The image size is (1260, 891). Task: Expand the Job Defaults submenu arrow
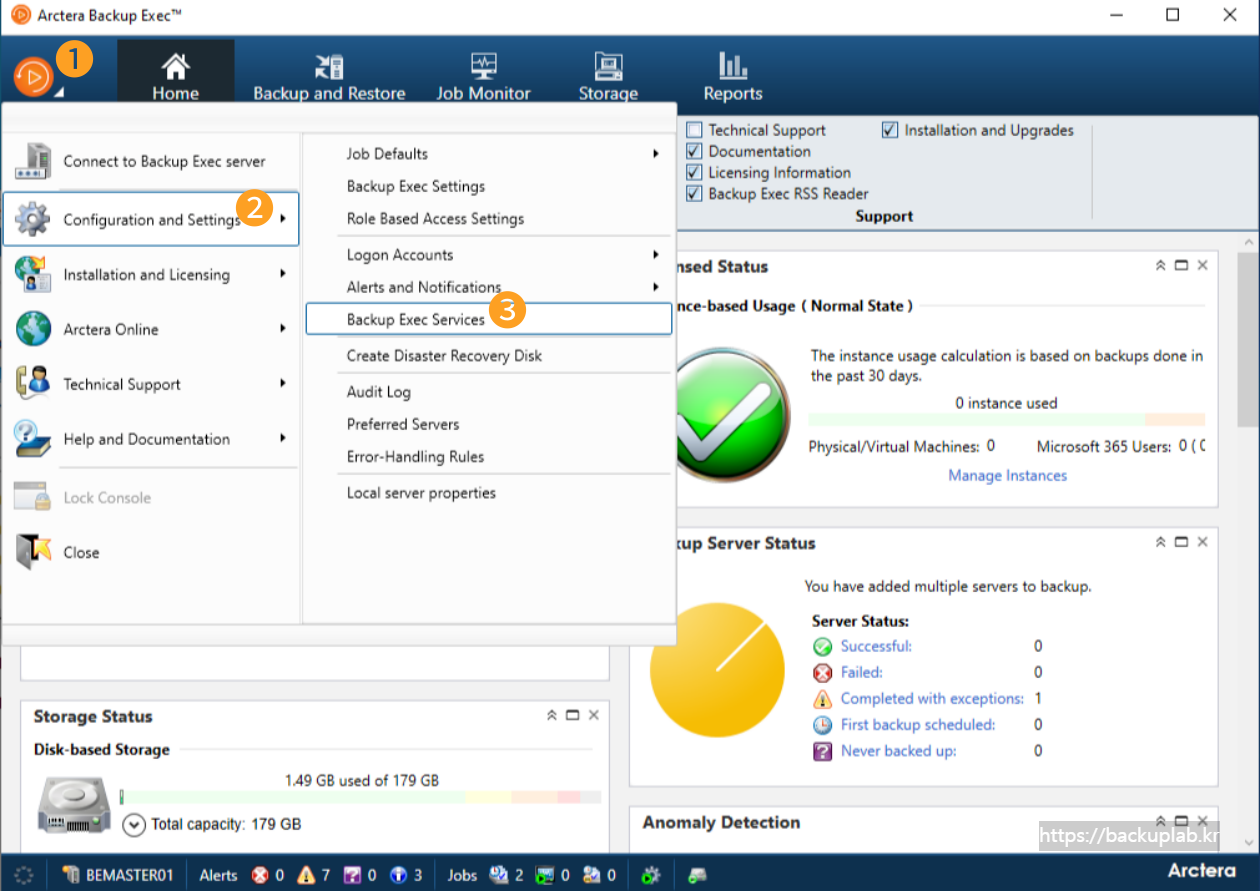tap(656, 154)
